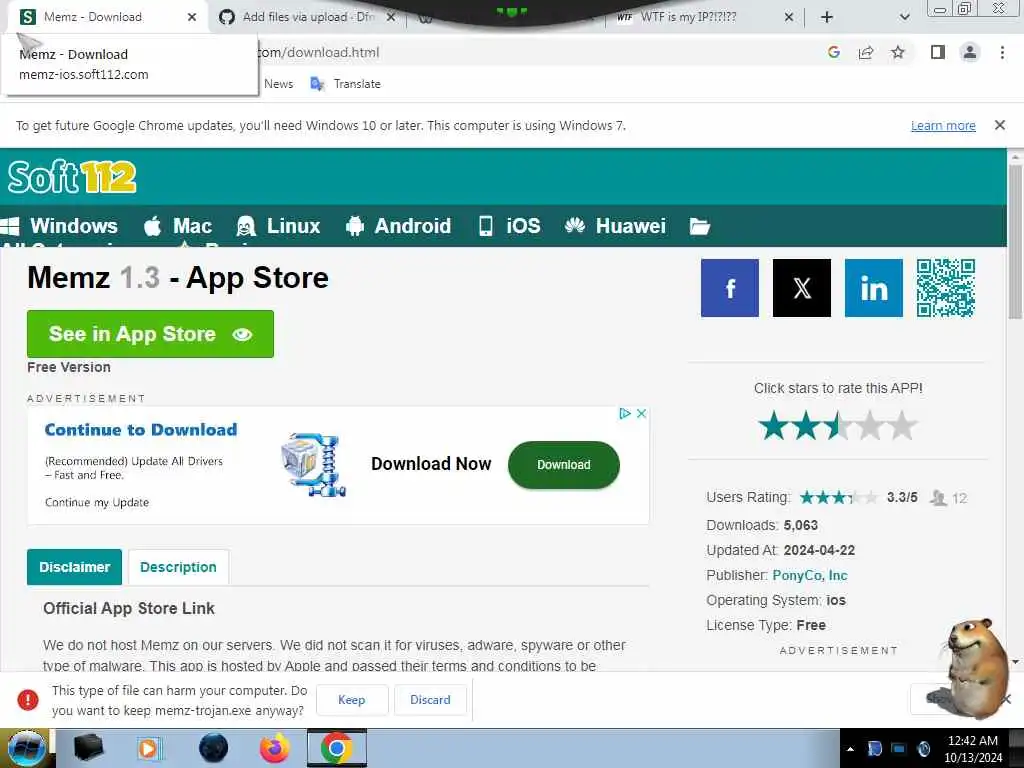Image resolution: width=1024 pixels, height=768 pixels.
Task: Close the Add files via upload tab
Action: tap(391, 17)
